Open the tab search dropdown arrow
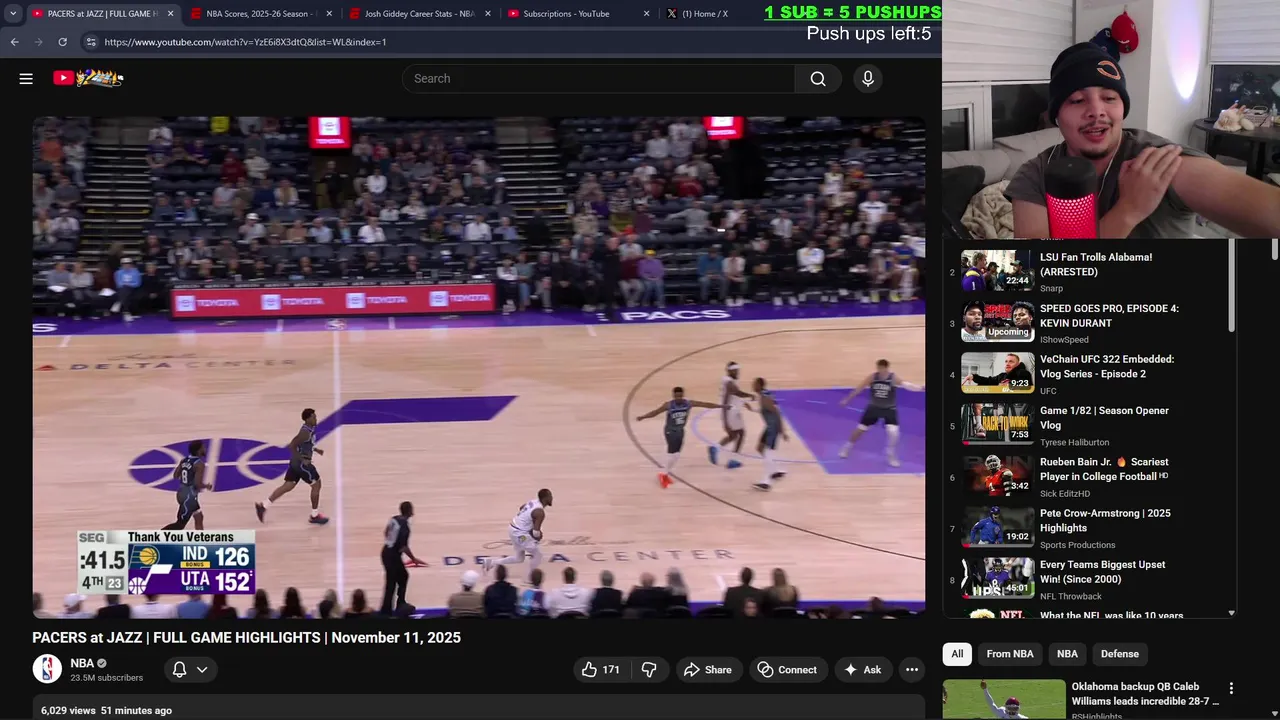The image size is (1280, 720). 12,14
